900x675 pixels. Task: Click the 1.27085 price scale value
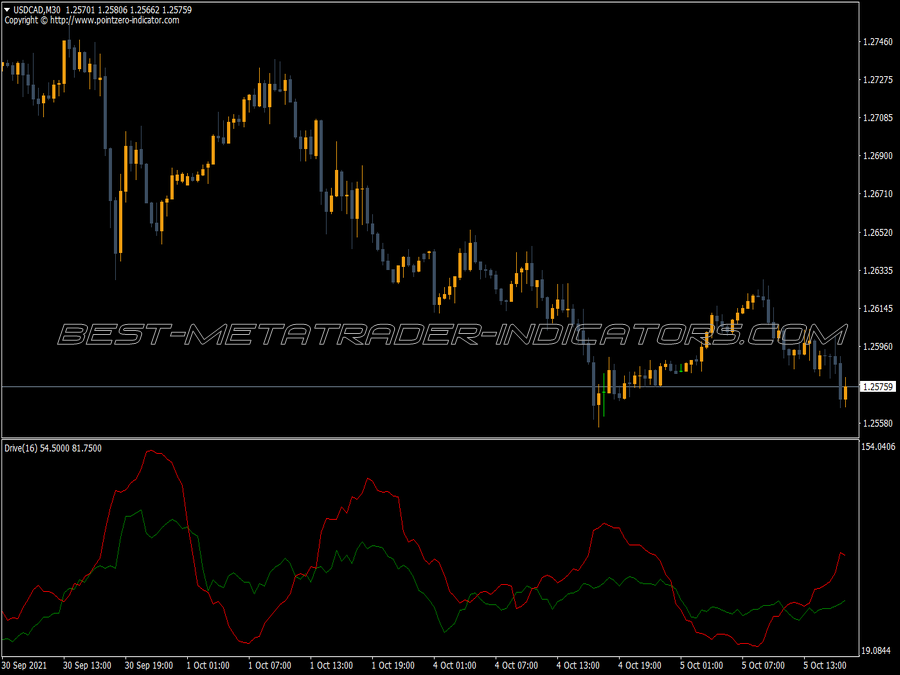(878, 118)
